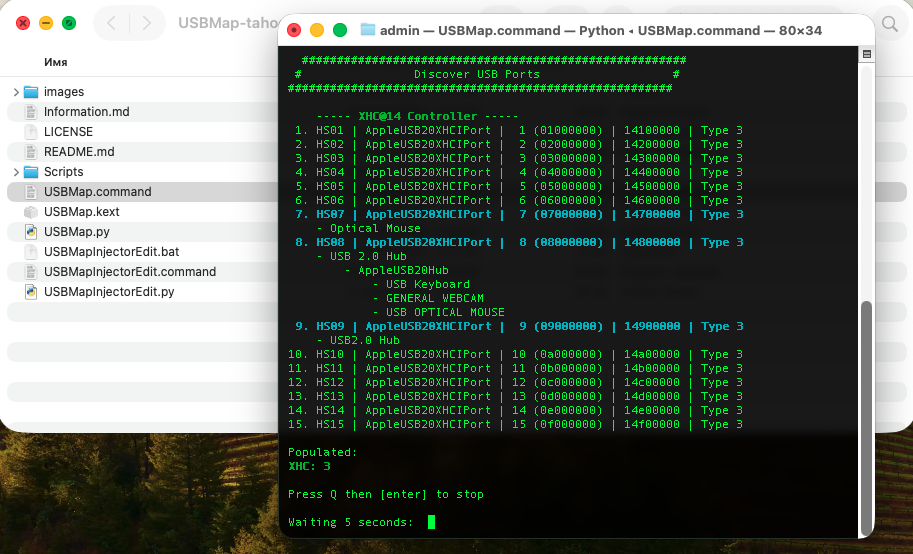Click the XHC@14 Controller heading
Viewport: 913px width, 554px height.
click(x=417, y=117)
